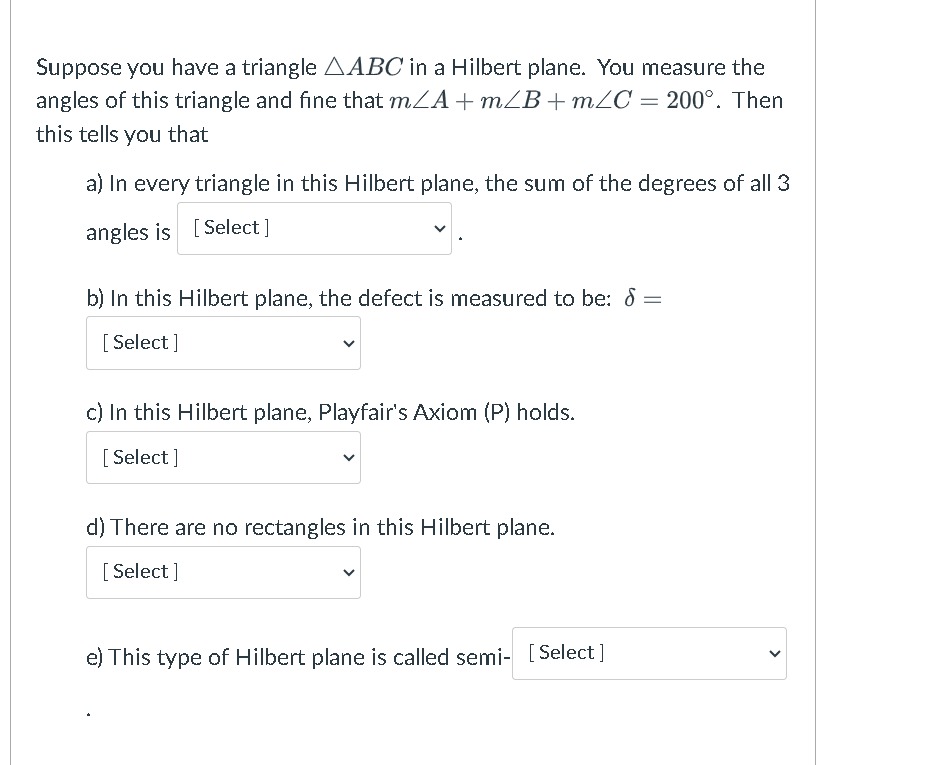Open the rectangles dropdown in part d)
This screenshot has height=765, width=949.
point(223,572)
